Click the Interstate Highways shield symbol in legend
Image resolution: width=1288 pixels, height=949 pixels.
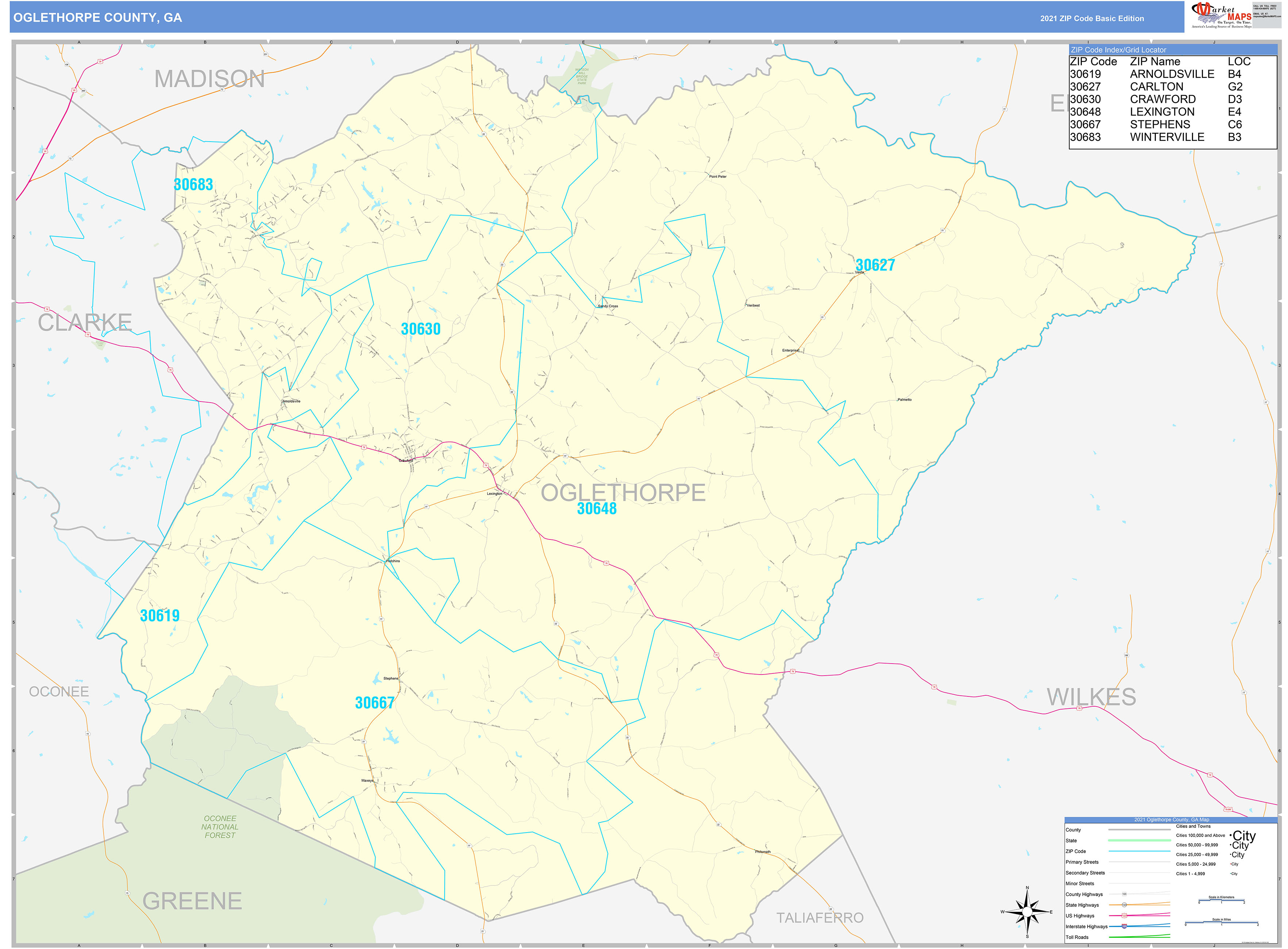(x=1124, y=926)
